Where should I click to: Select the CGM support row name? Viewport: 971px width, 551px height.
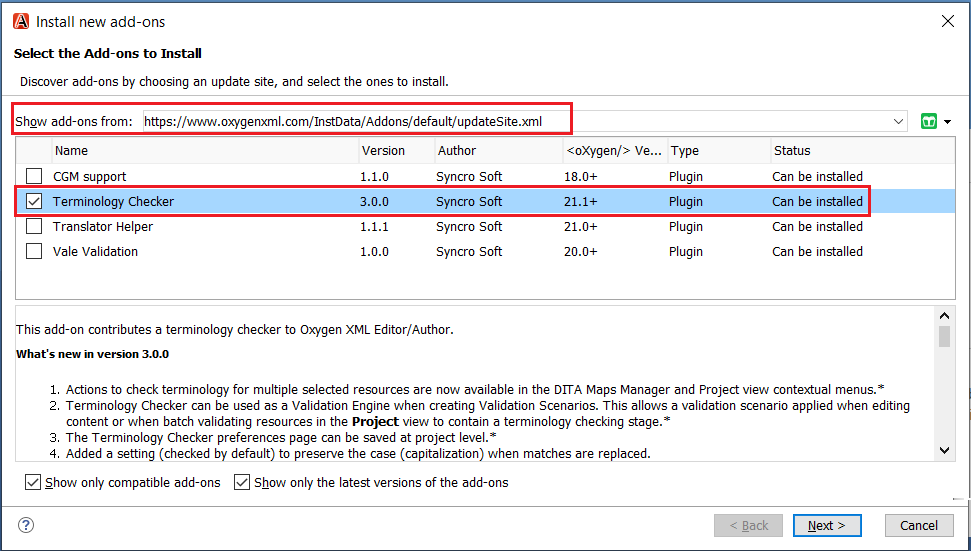90,176
